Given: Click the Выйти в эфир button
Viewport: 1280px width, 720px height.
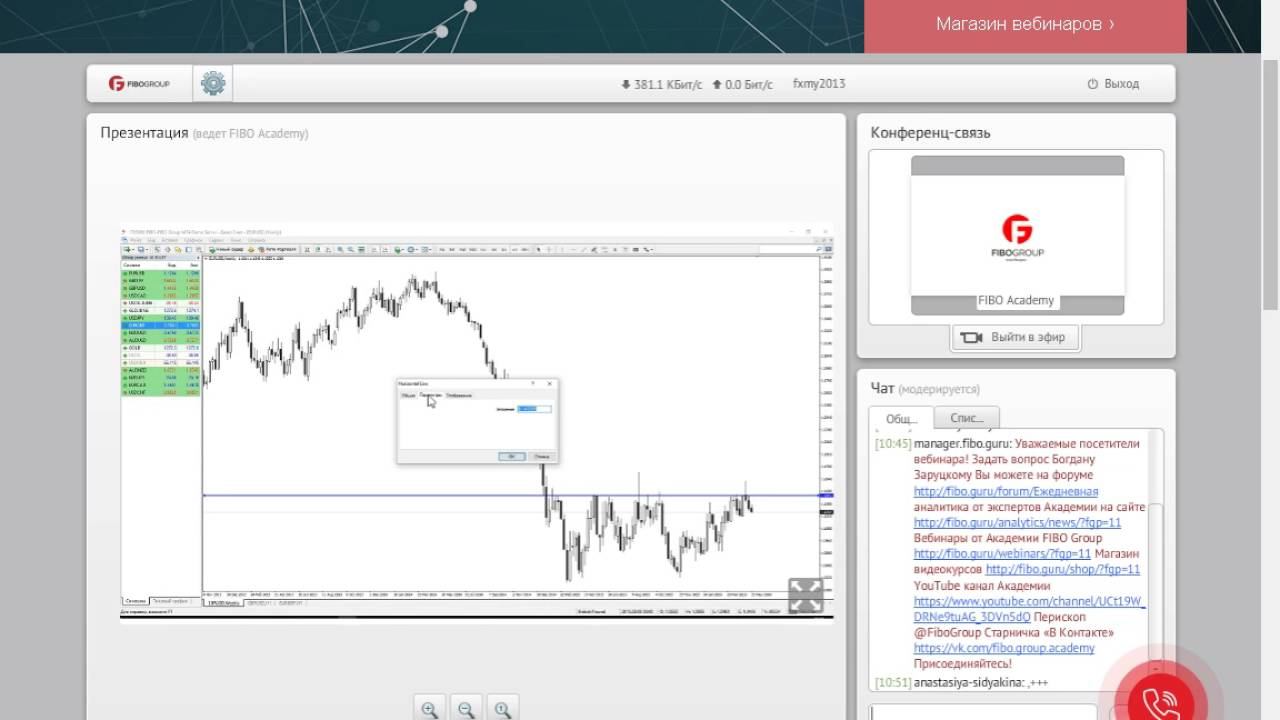Looking at the screenshot, I should tap(1014, 337).
